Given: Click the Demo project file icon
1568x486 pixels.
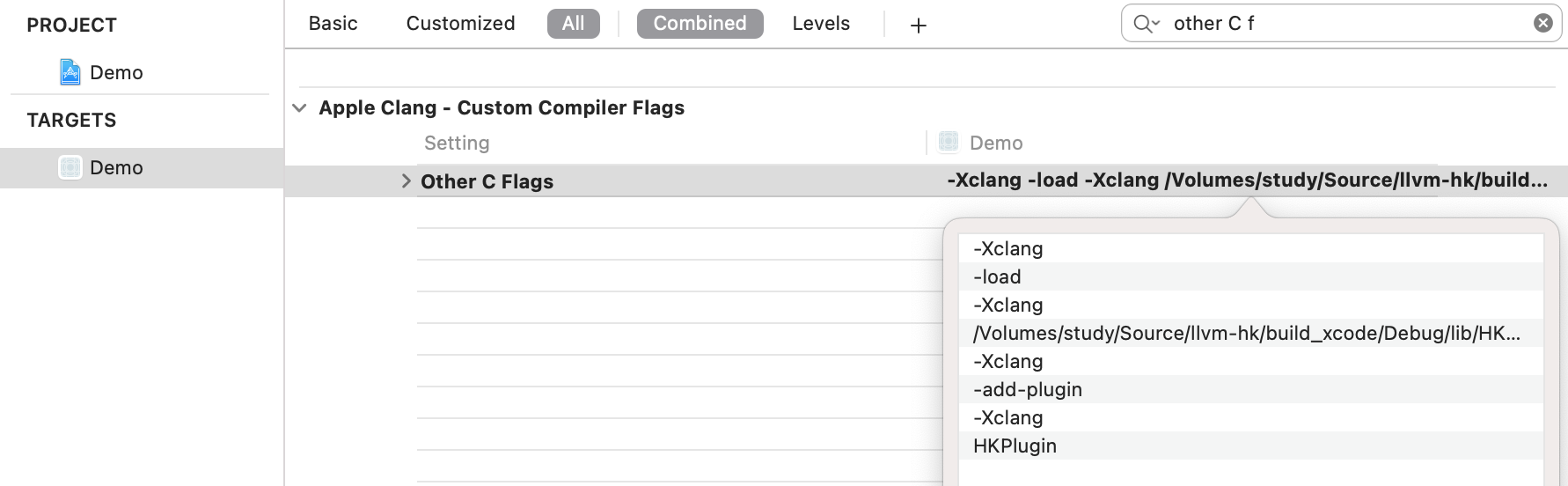Looking at the screenshot, I should tap(70, 72).
